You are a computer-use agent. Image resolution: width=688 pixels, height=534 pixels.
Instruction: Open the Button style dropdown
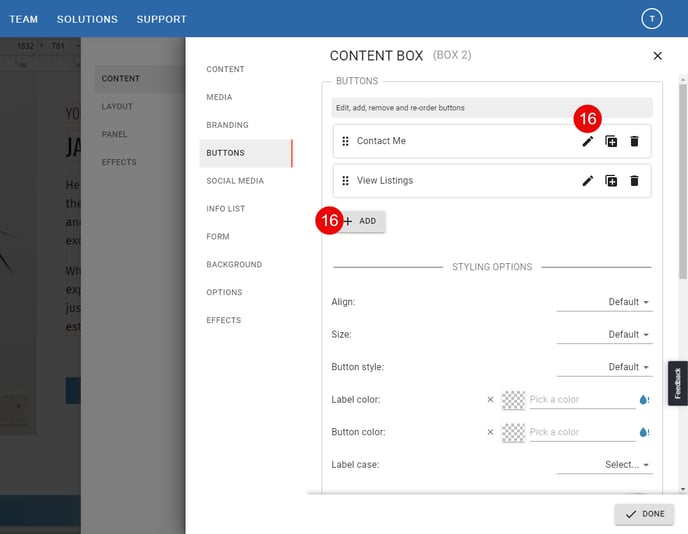604,367
